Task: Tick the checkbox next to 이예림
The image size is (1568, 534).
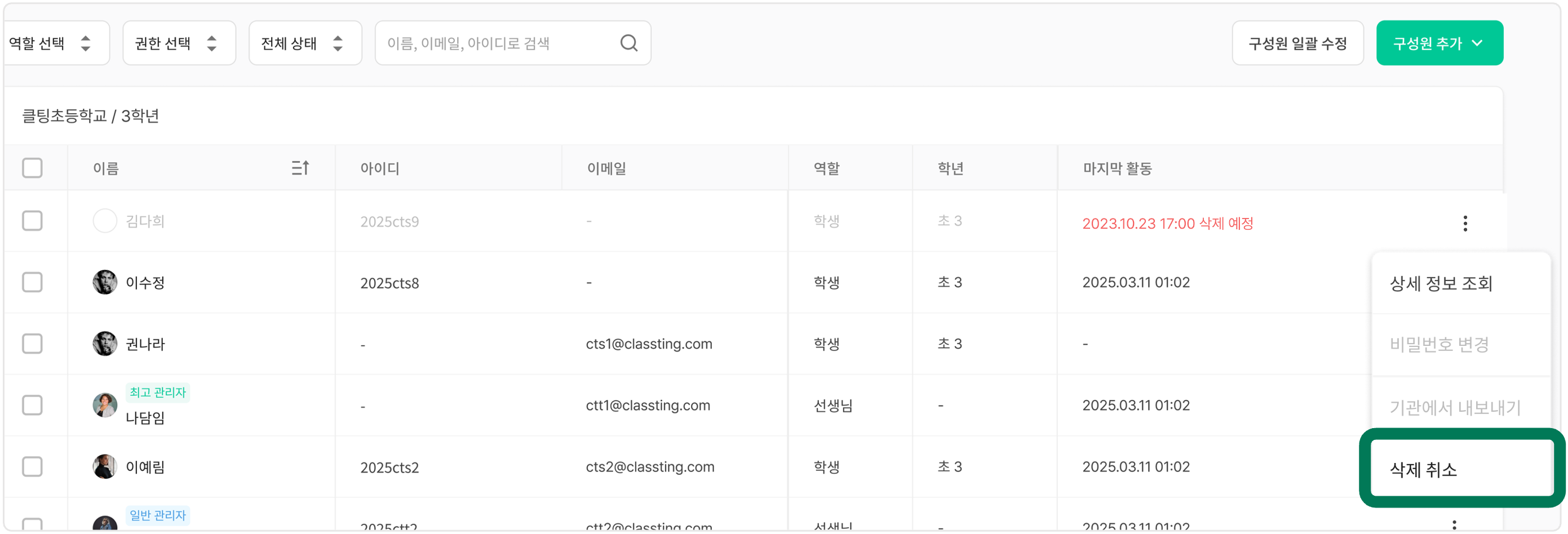Action: 32,466
